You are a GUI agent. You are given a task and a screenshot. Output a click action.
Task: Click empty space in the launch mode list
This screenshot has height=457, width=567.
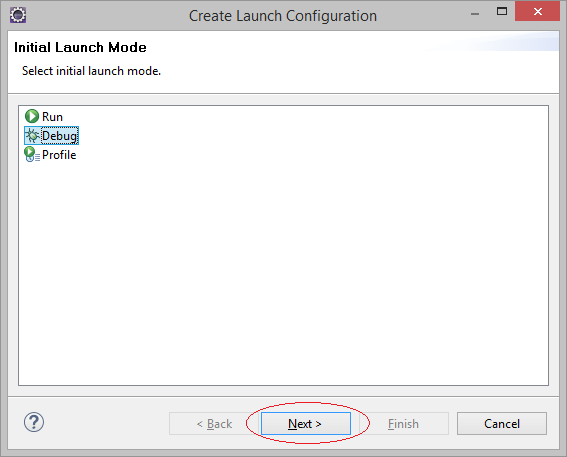point(284,268)
